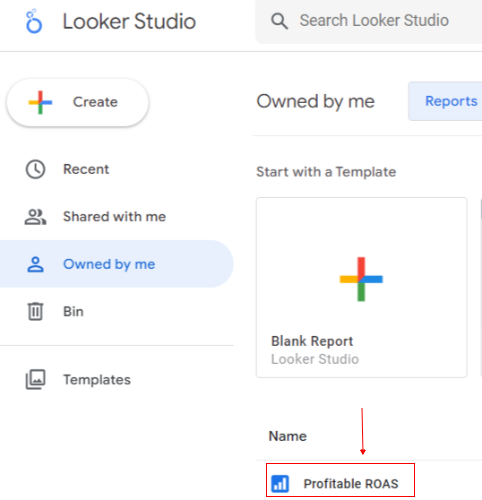This screenshot has height=500, width=482.
Task: Open the Templates section
Action: click(117, 379)
